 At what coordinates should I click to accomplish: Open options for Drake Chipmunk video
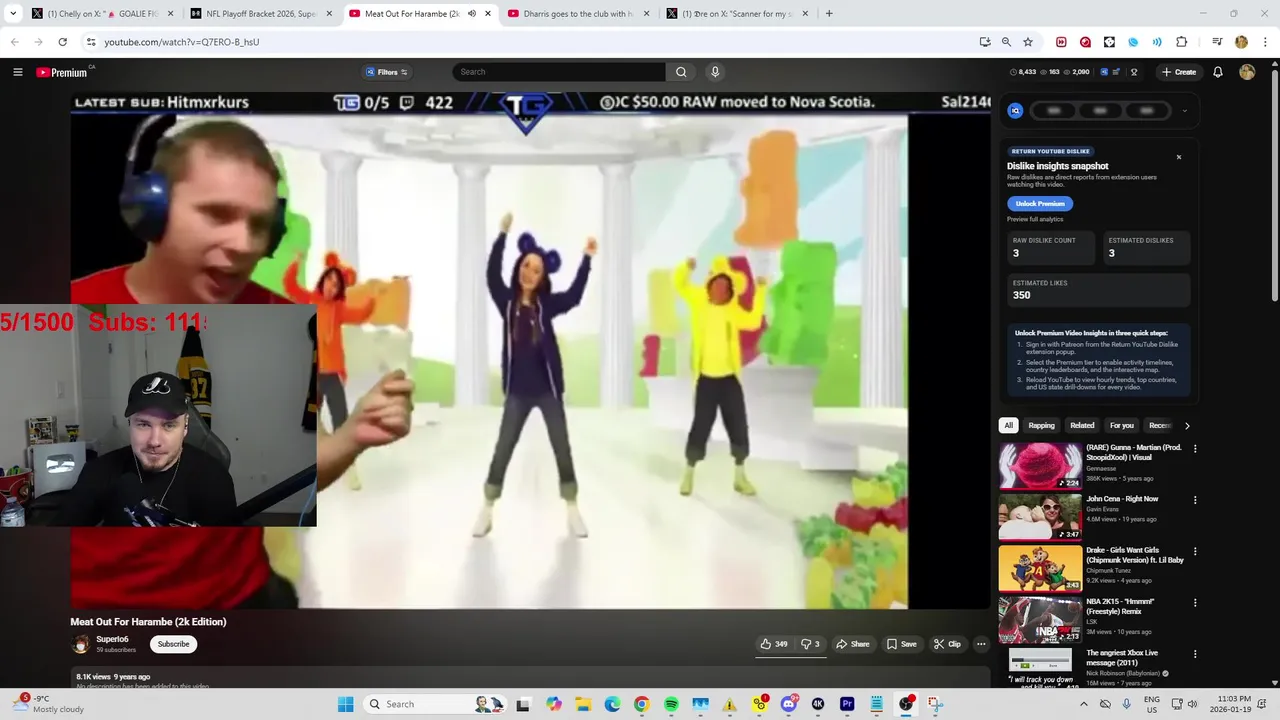click(x=1195, y=551)
